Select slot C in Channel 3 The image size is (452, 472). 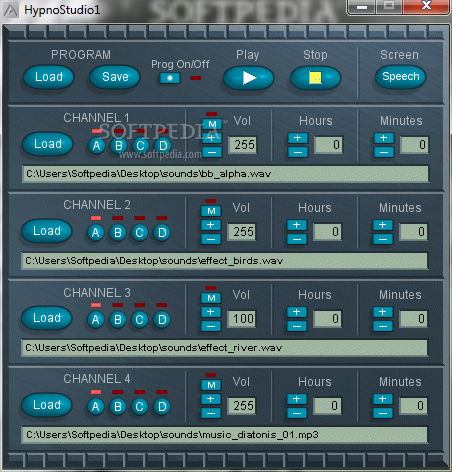(140, 320)
